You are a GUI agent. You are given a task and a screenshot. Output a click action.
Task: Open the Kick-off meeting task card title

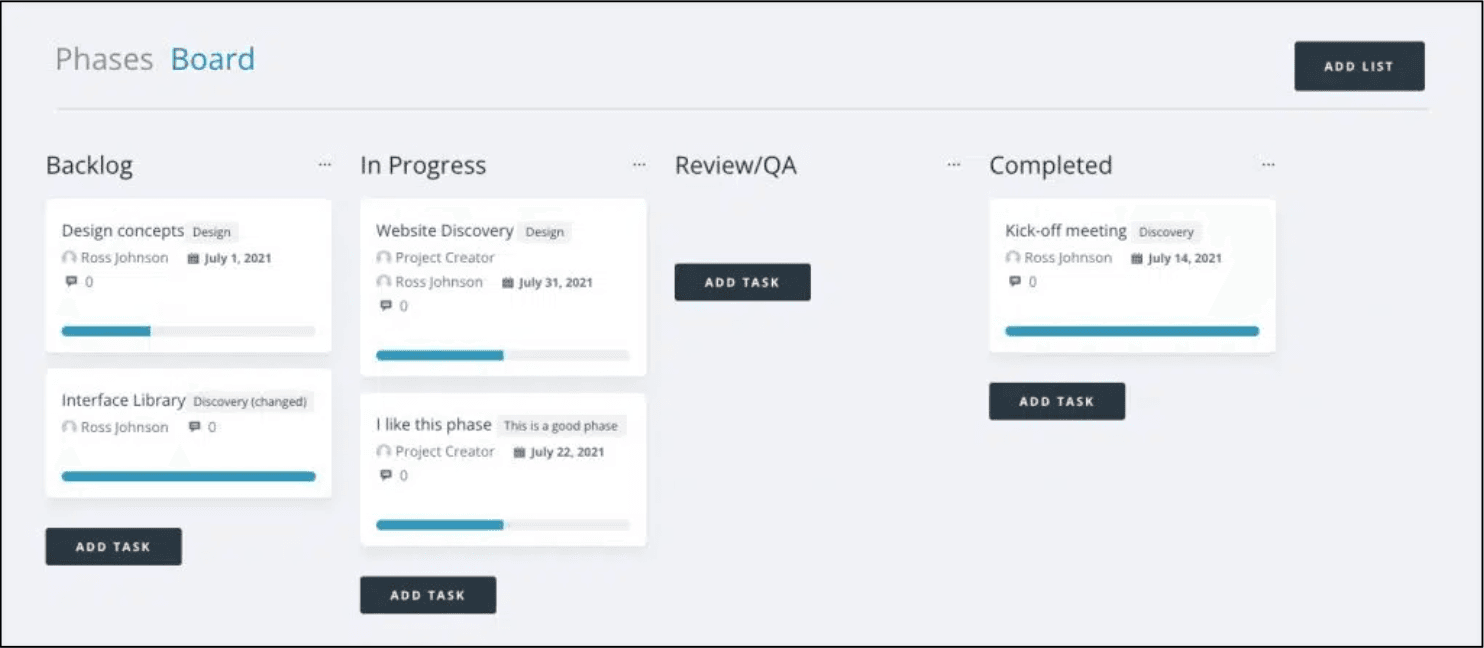[x=1066, y=231]
